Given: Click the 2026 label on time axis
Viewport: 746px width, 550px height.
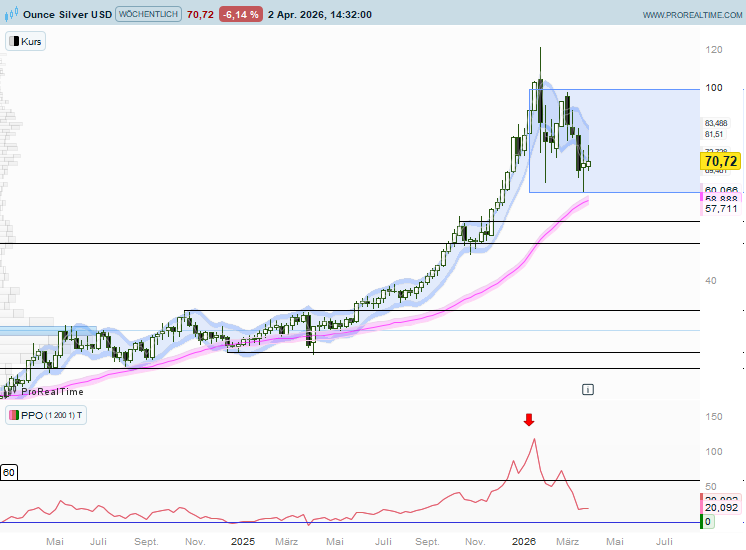Looking at the screenshot, I should pyautogui.click(x=524, y=541).
